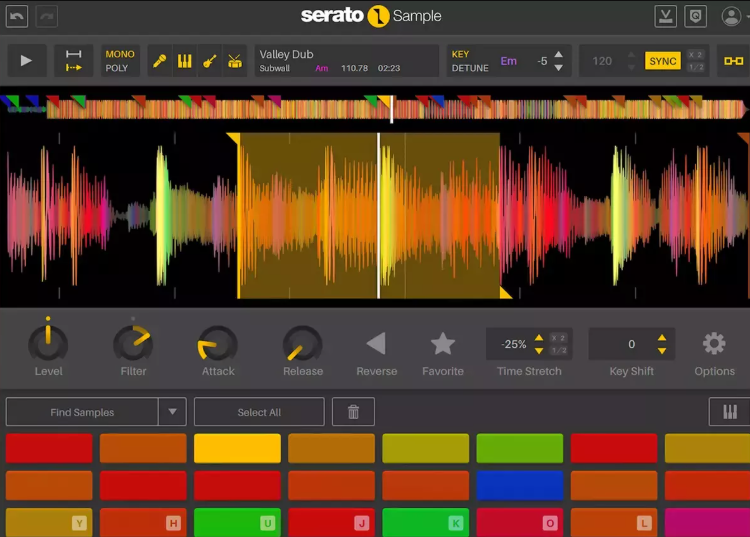Click the Level knob
Viewport: 750px width, 537px height.
(x=48, y=343)
